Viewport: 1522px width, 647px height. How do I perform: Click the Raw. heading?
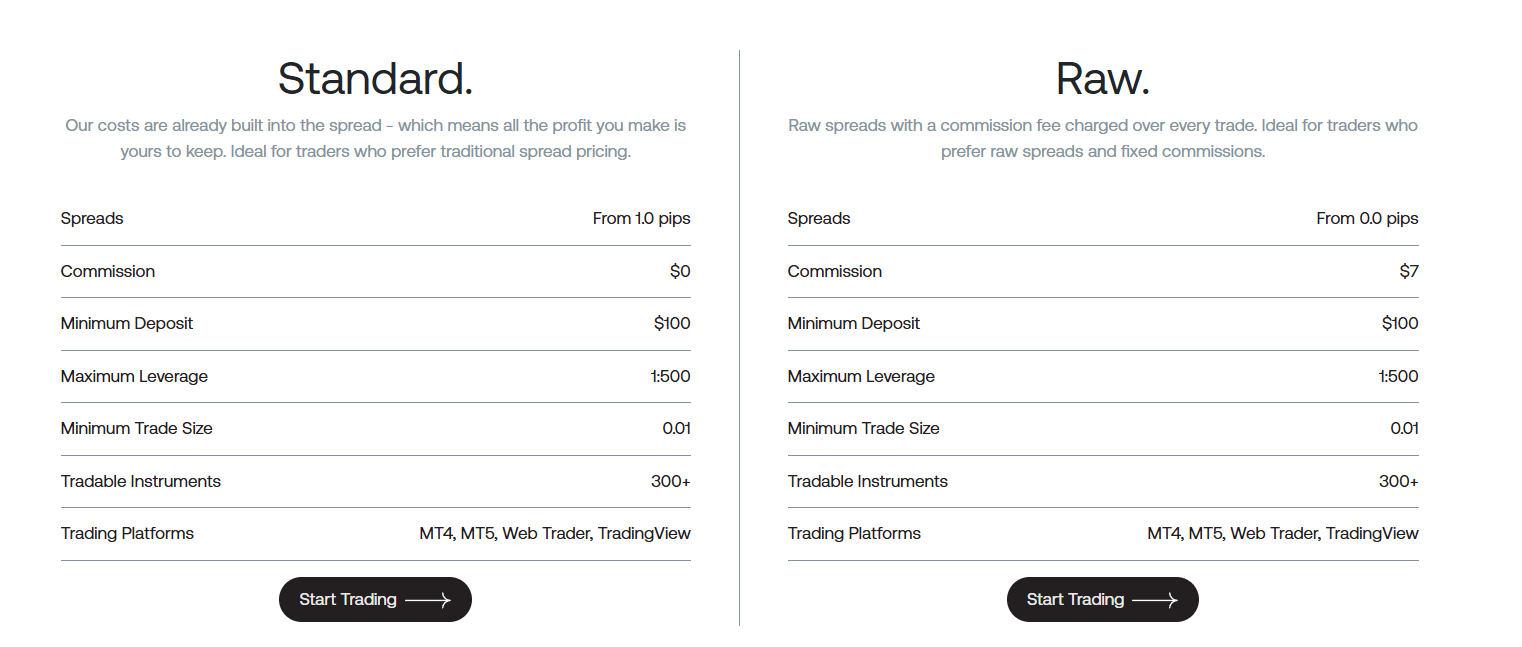click(x=1102, y=78)
